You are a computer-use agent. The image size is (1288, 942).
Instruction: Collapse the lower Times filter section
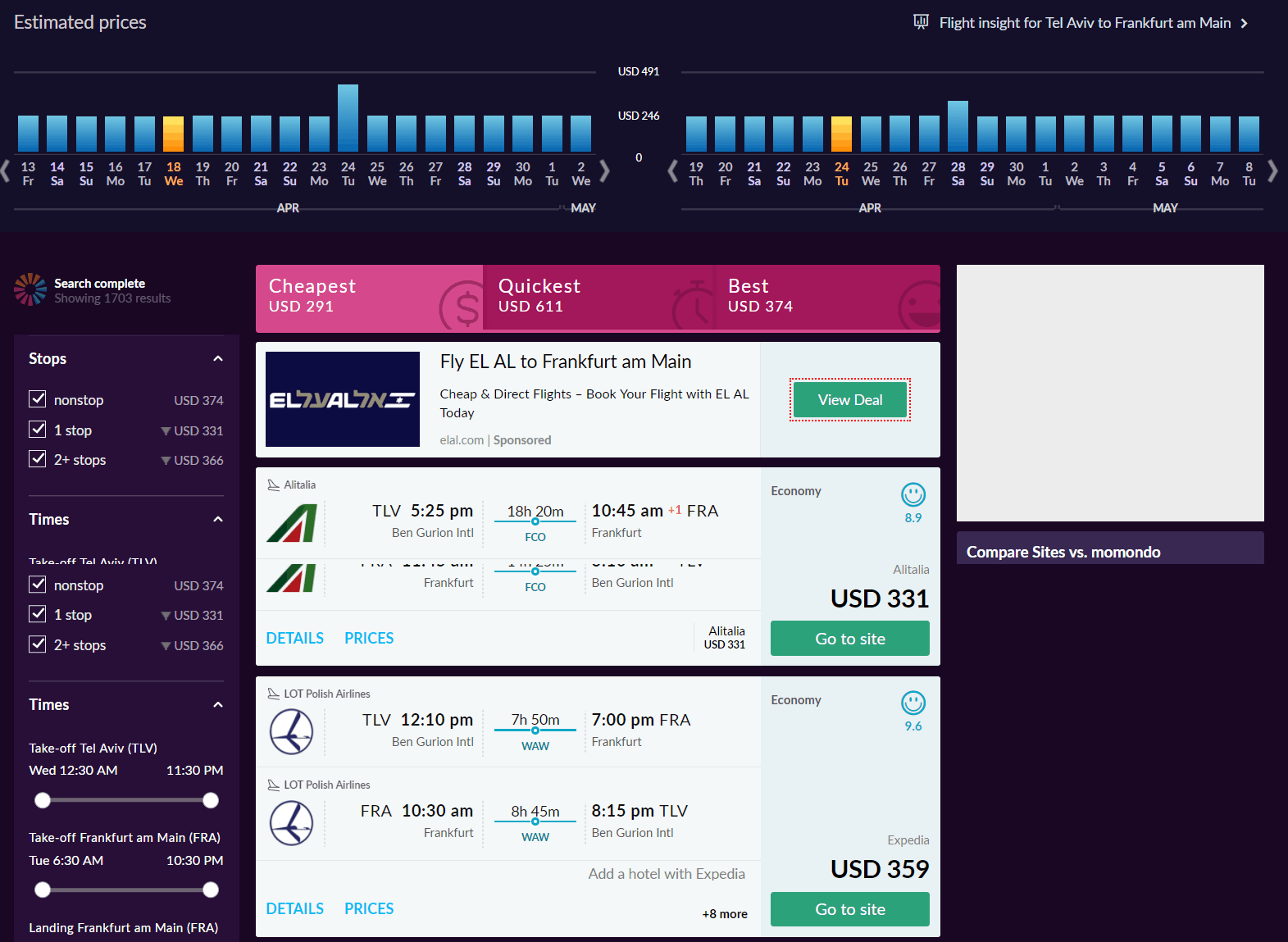click(218, 704)
